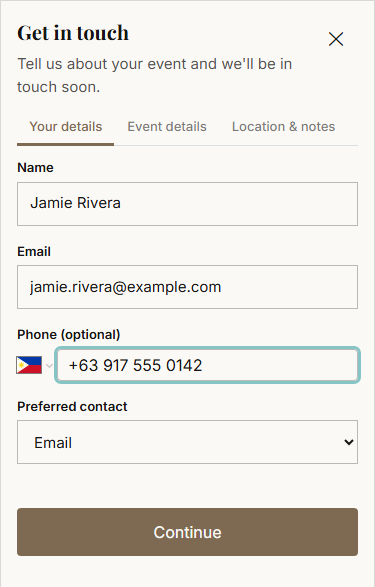375x587 pixels.
Task: Open the Location & notes tab
Action: pos(283,127)
